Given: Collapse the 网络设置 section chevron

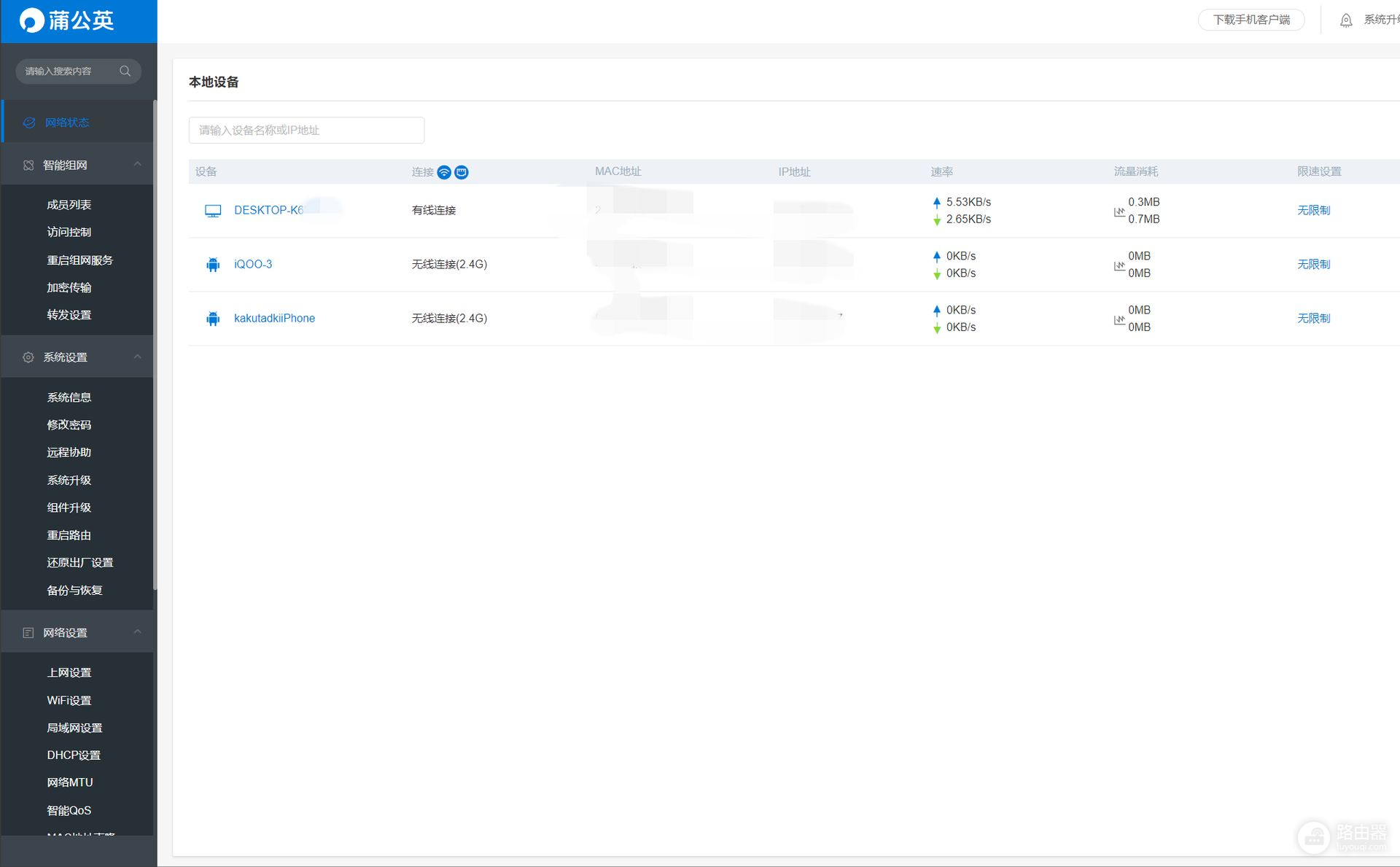Looking at the screenshot, I should (138, 632).
